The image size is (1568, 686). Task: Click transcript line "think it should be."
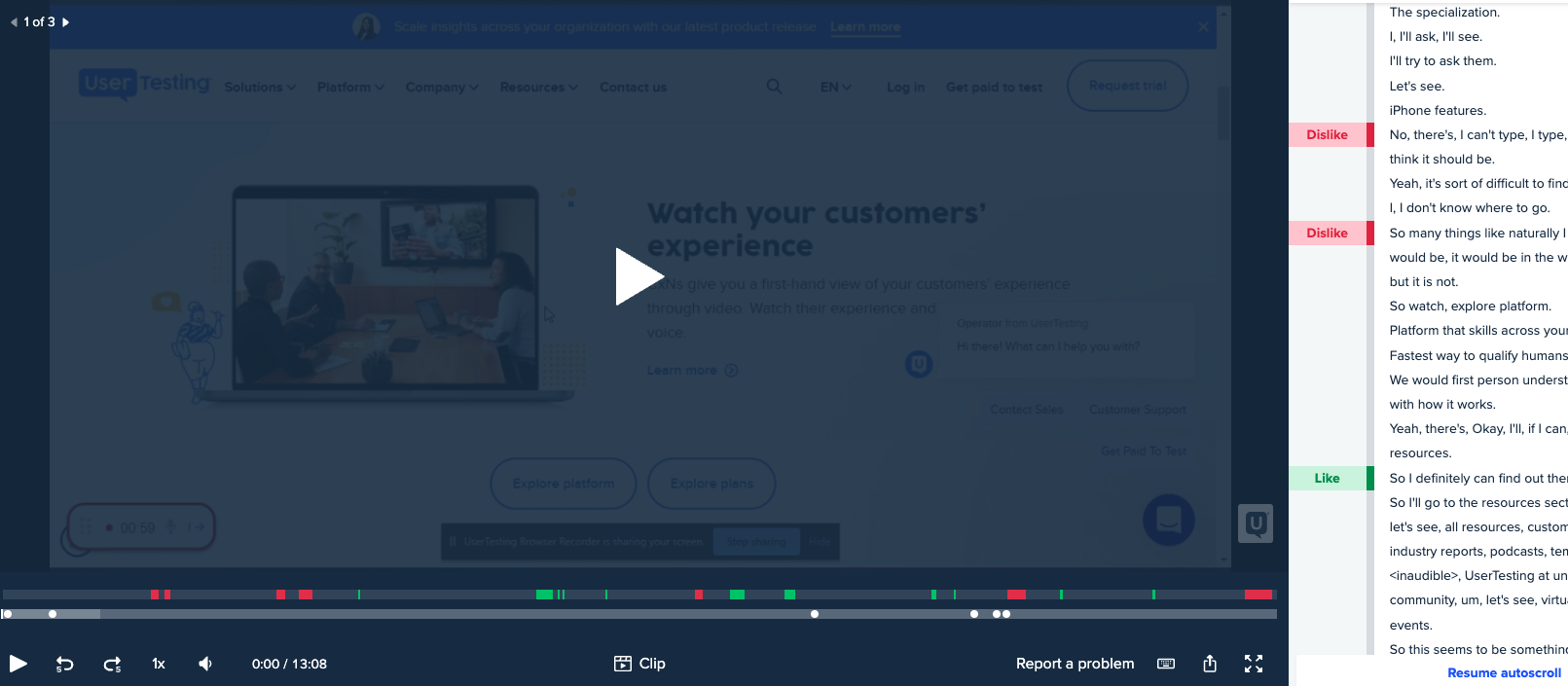coord(1441,160)
